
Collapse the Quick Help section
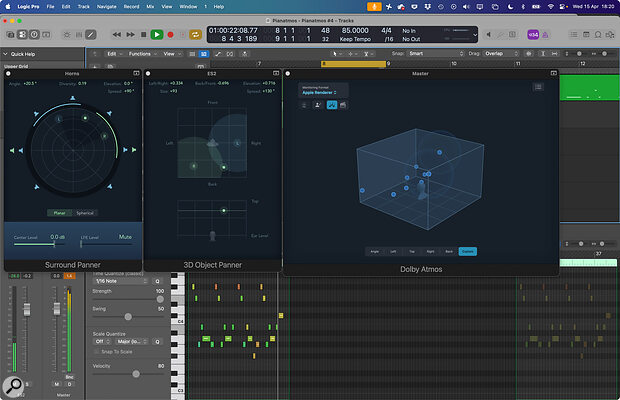(x=6, y=54)
